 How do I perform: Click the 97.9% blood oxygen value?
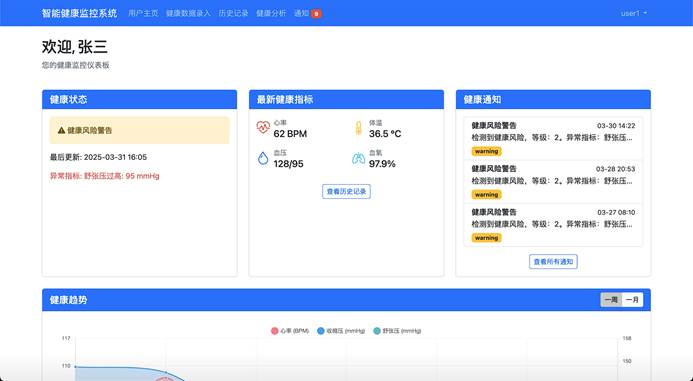(x=382, y=164)
